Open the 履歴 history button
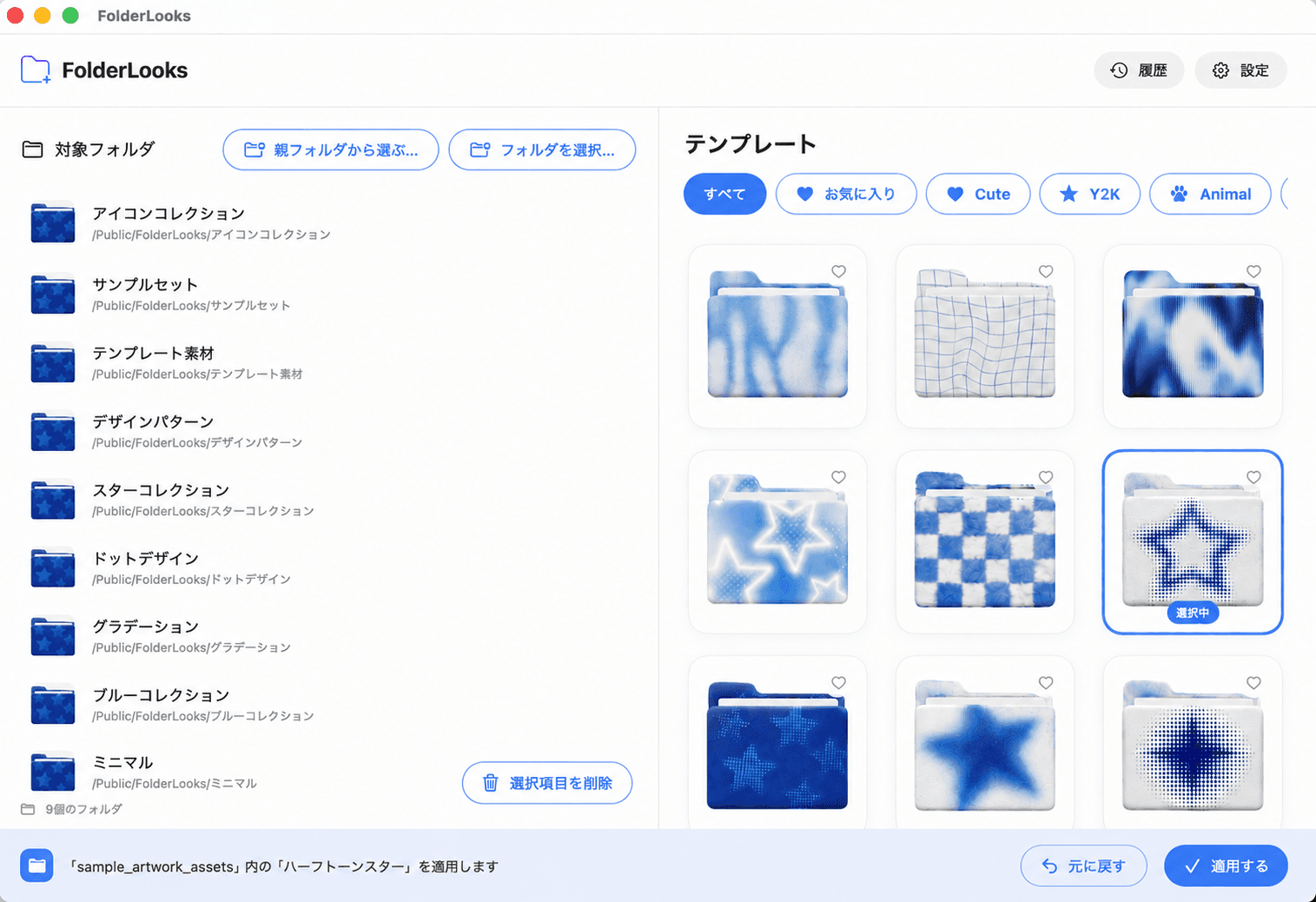The image size is (1316, 902). pyautogui.click(x=1138, y=70)
